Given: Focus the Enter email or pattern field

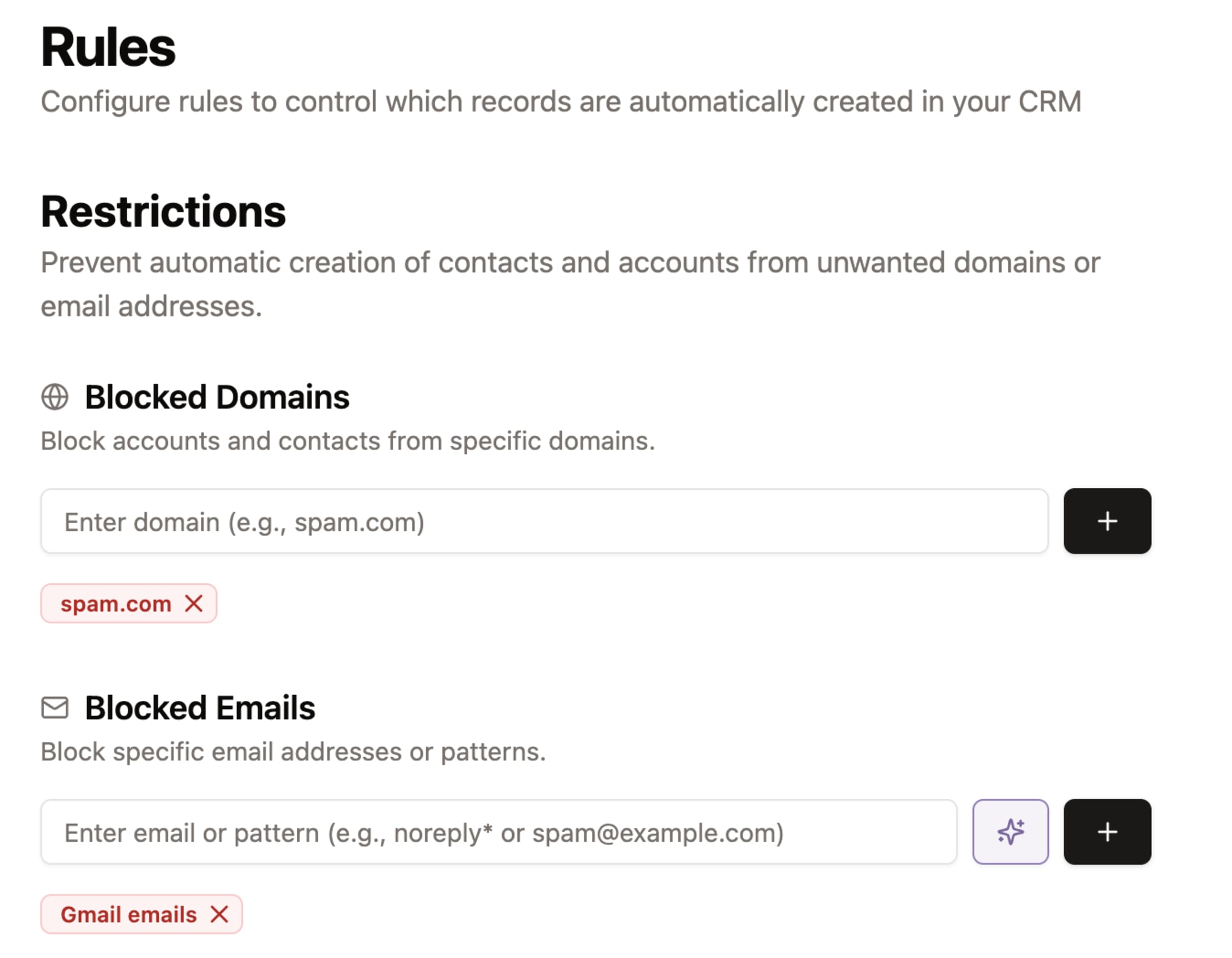Looking at the screenshot, I should (x=498, y=832).
